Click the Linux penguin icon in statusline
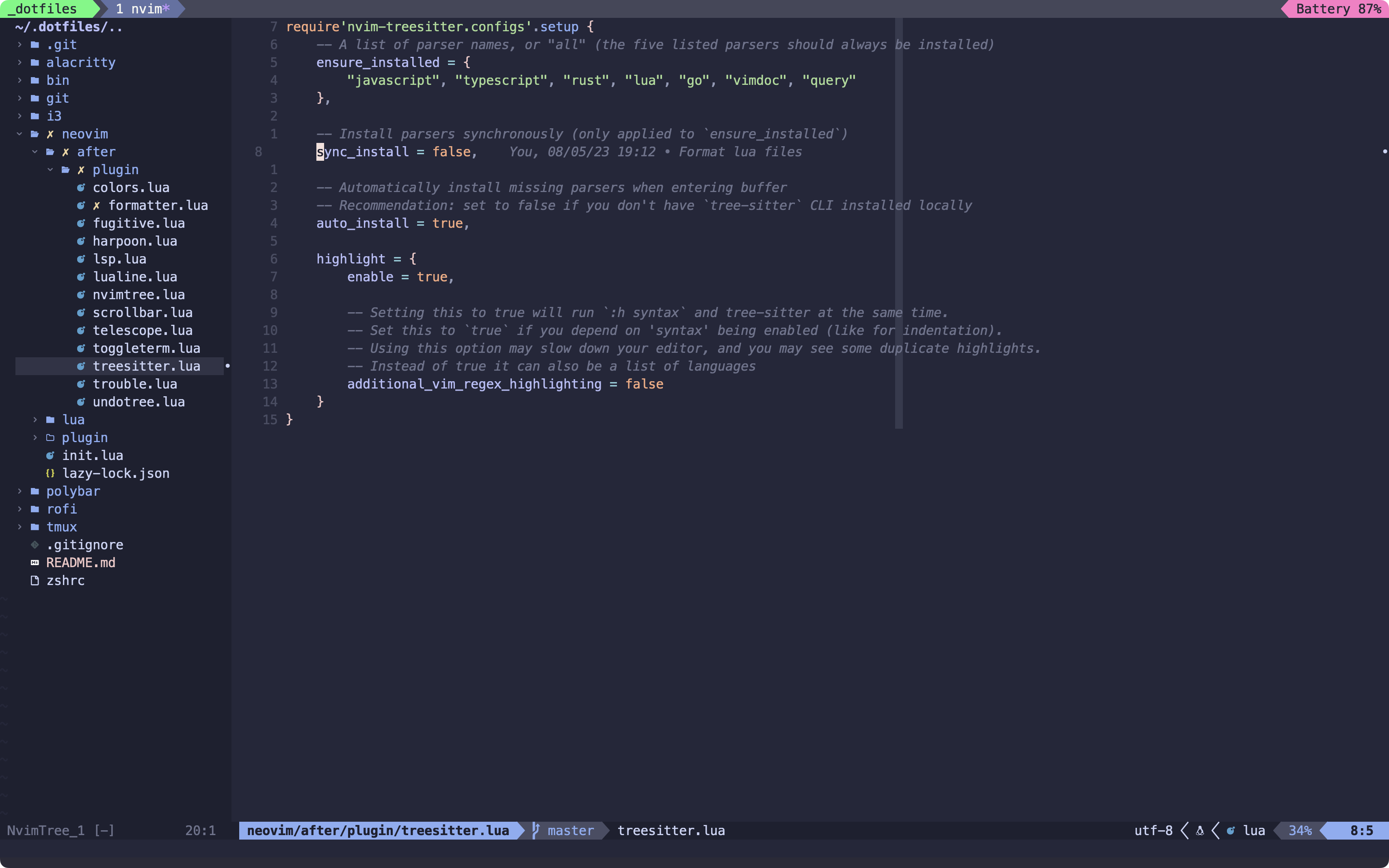This screenshot has height=868, width=1389. pos(1199,831)
